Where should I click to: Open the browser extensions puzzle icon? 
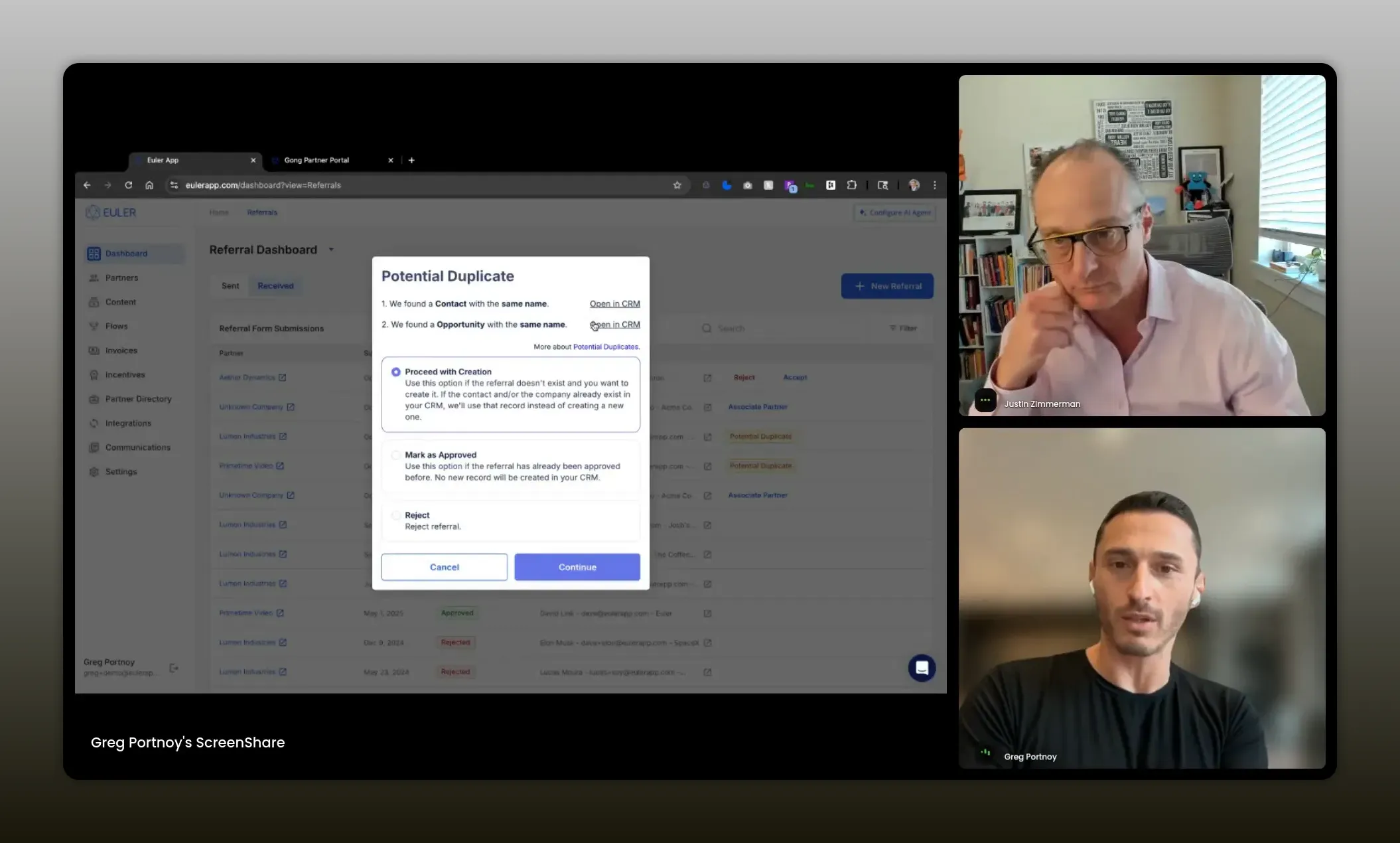point(851,185)
